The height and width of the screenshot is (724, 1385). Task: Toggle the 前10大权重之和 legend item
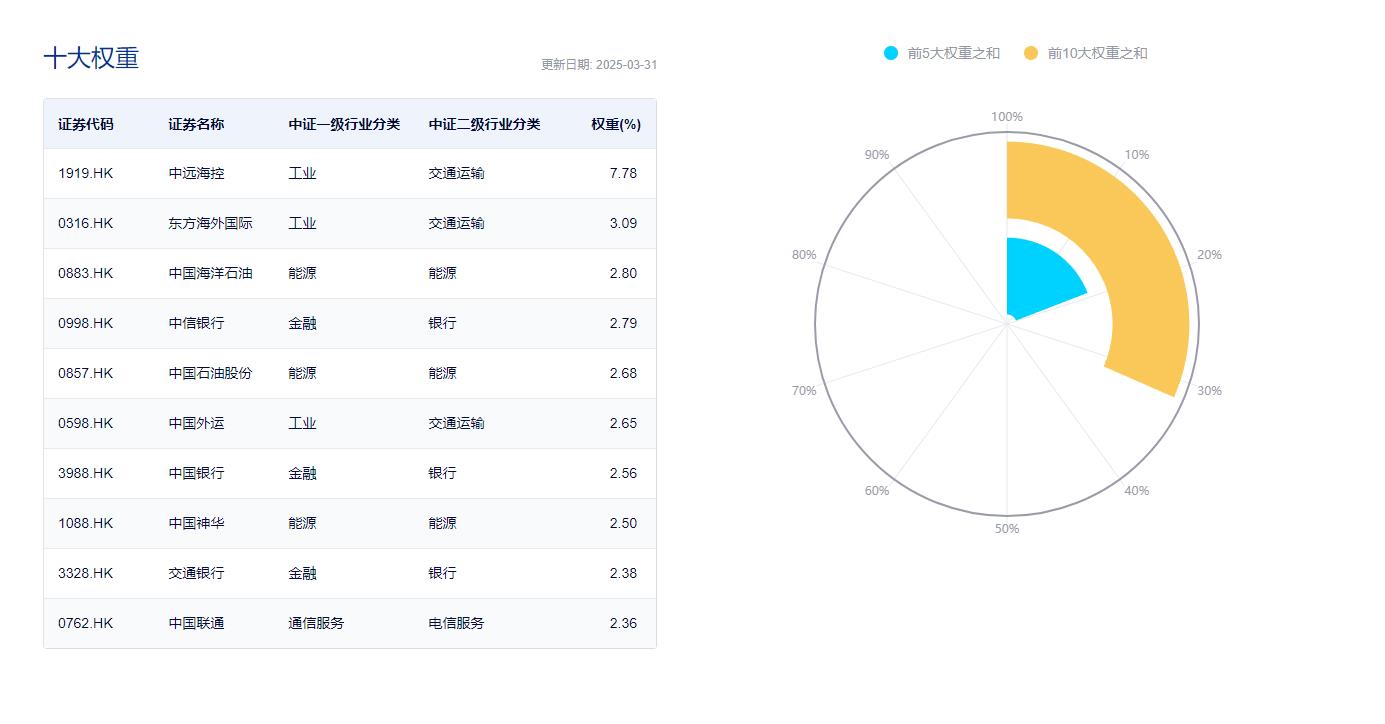1086,53
